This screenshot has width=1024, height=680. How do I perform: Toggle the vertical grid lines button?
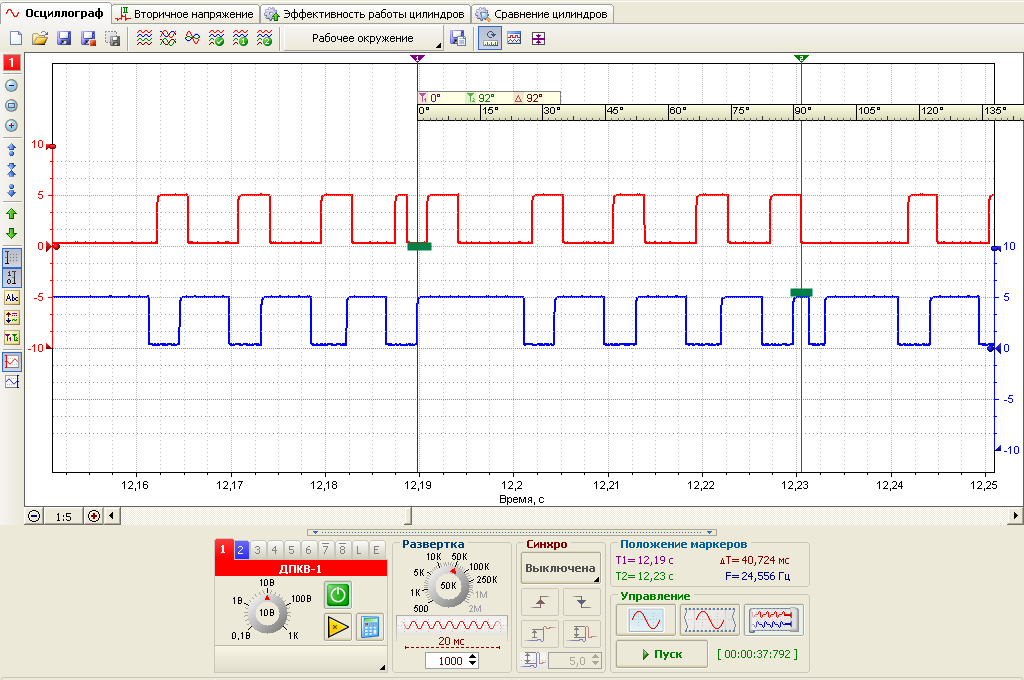pyautogui.click(x=12, y=258)
